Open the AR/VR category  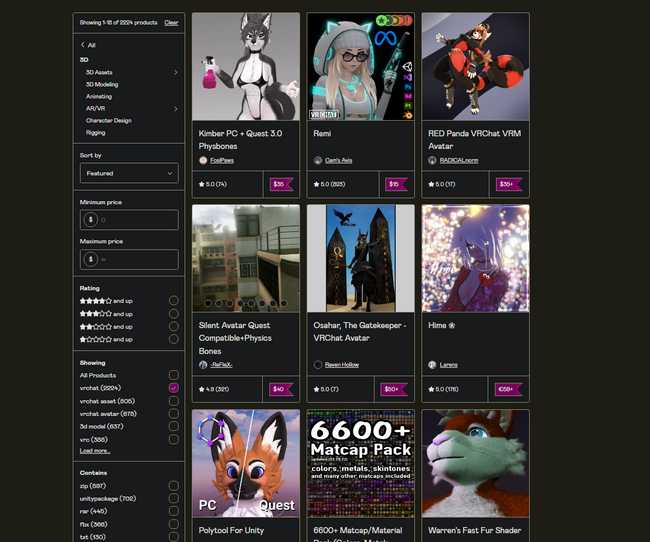point(95,108)
